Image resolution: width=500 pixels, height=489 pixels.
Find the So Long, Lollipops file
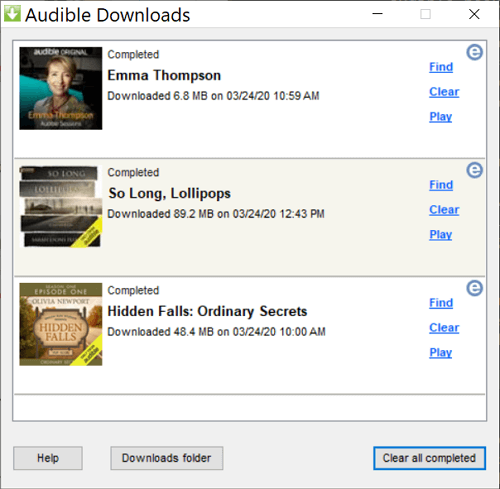coord(441,185)
